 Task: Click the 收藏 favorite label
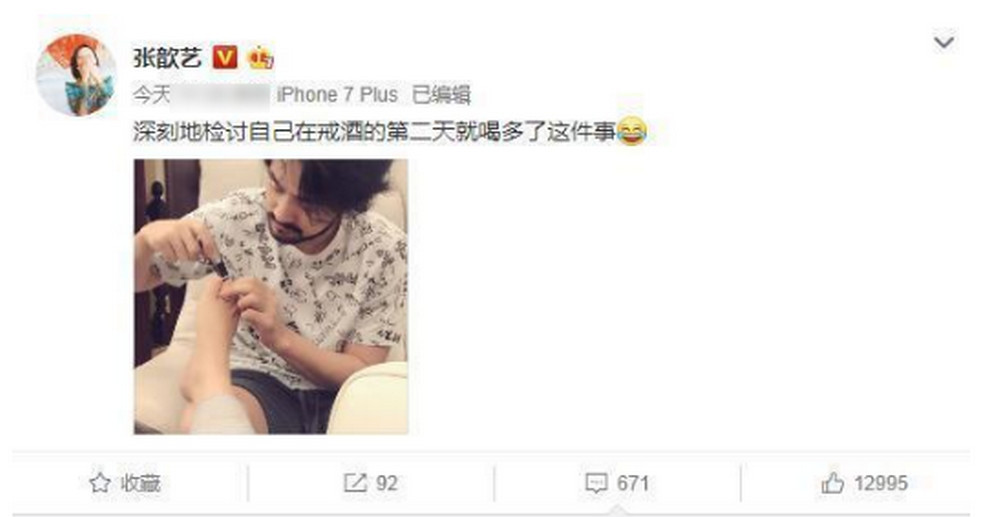tap(141, 483)
